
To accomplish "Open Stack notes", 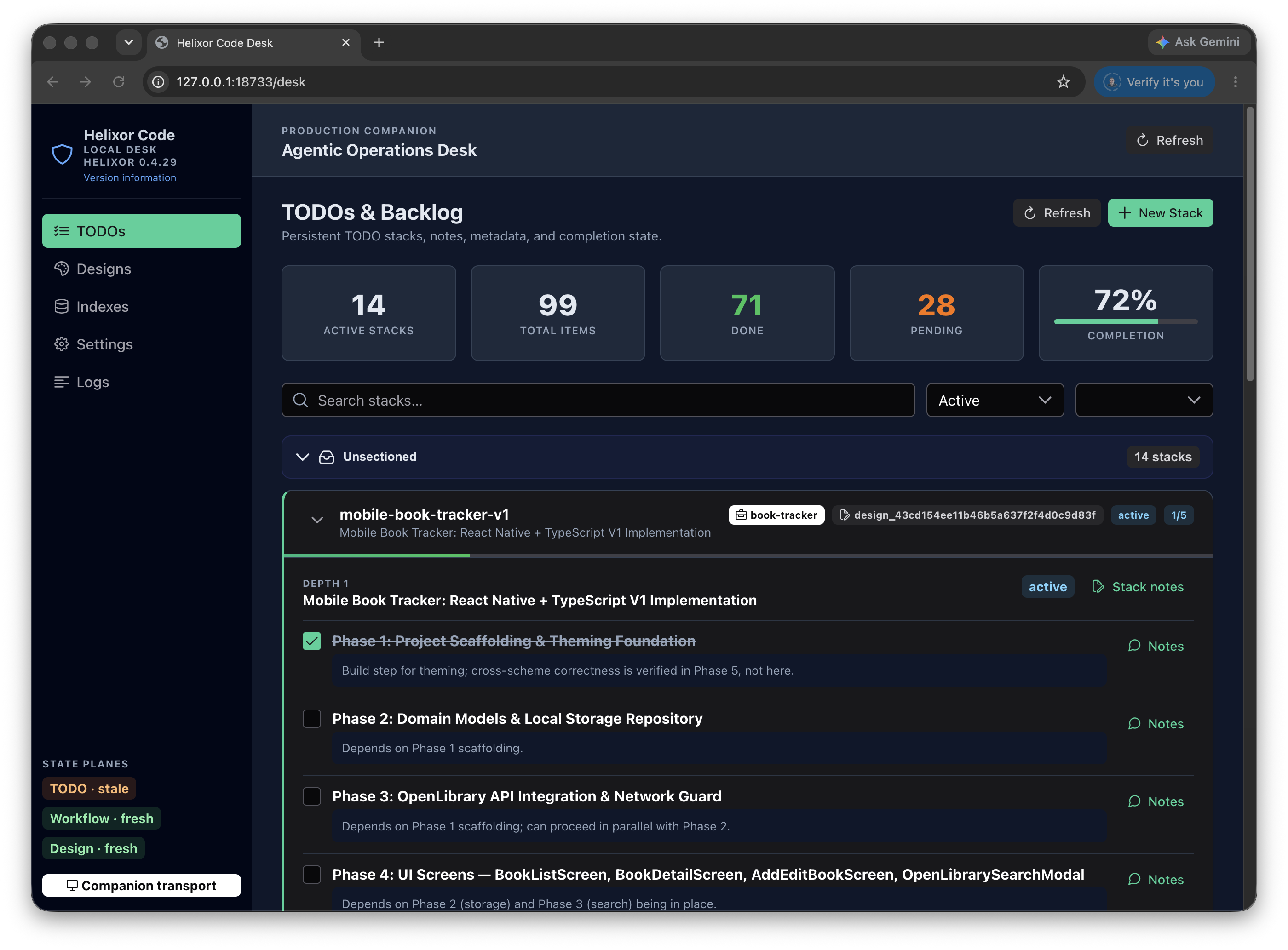I will tap(1138, 587).
